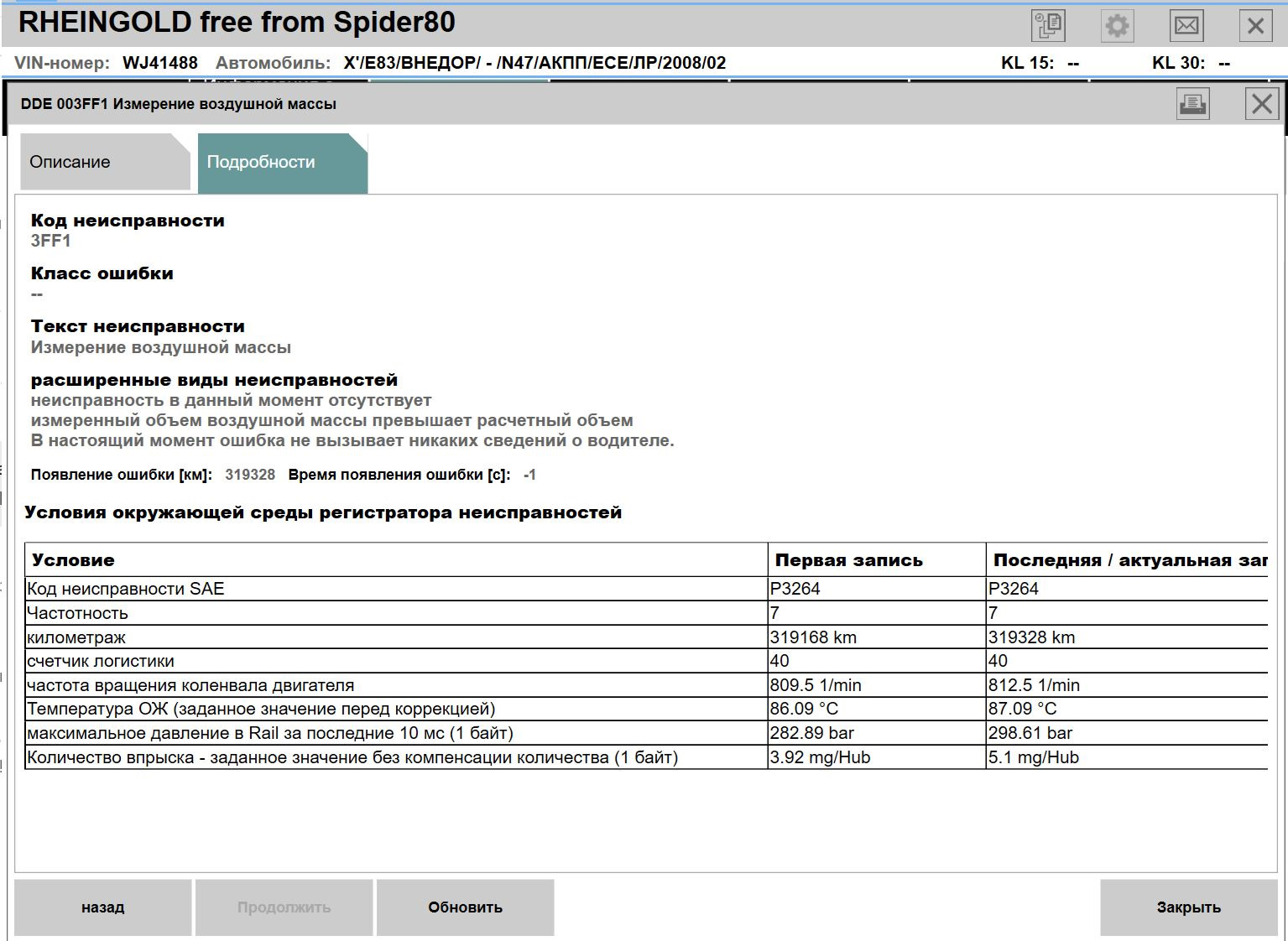Click the error occurrence value 319328
This screenshot has height=941, width=1288.
pyautogui.click(x=250, y=475)
